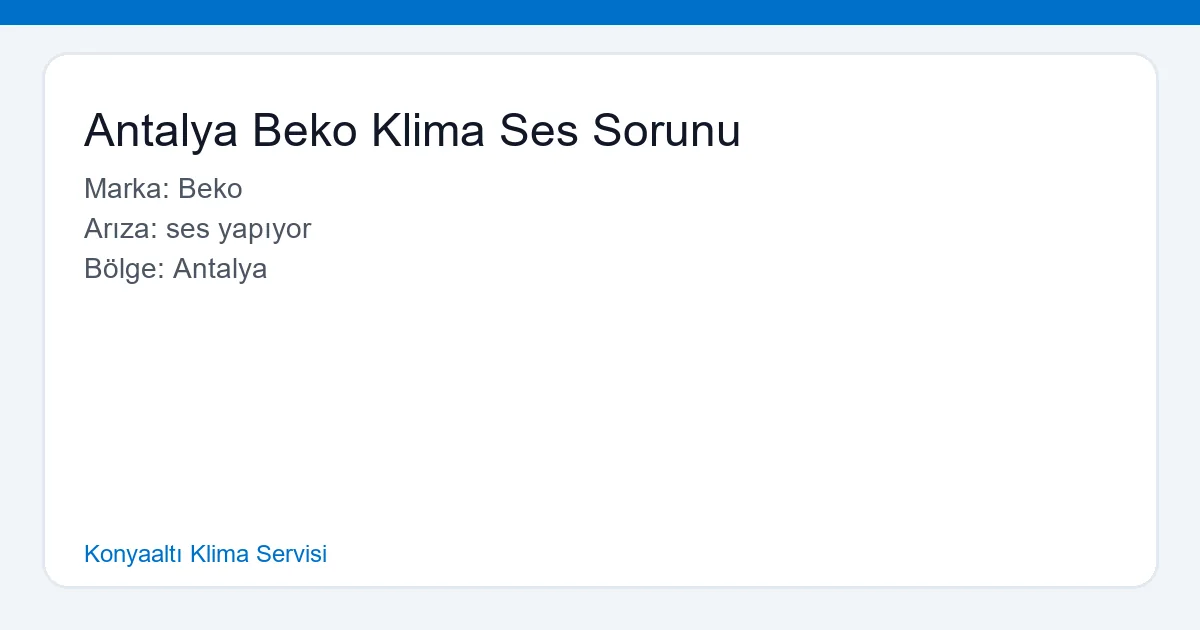Click the word Antalya after Bölge
Viewport: 1200px width, 630px height.
[x=220, y=269]
